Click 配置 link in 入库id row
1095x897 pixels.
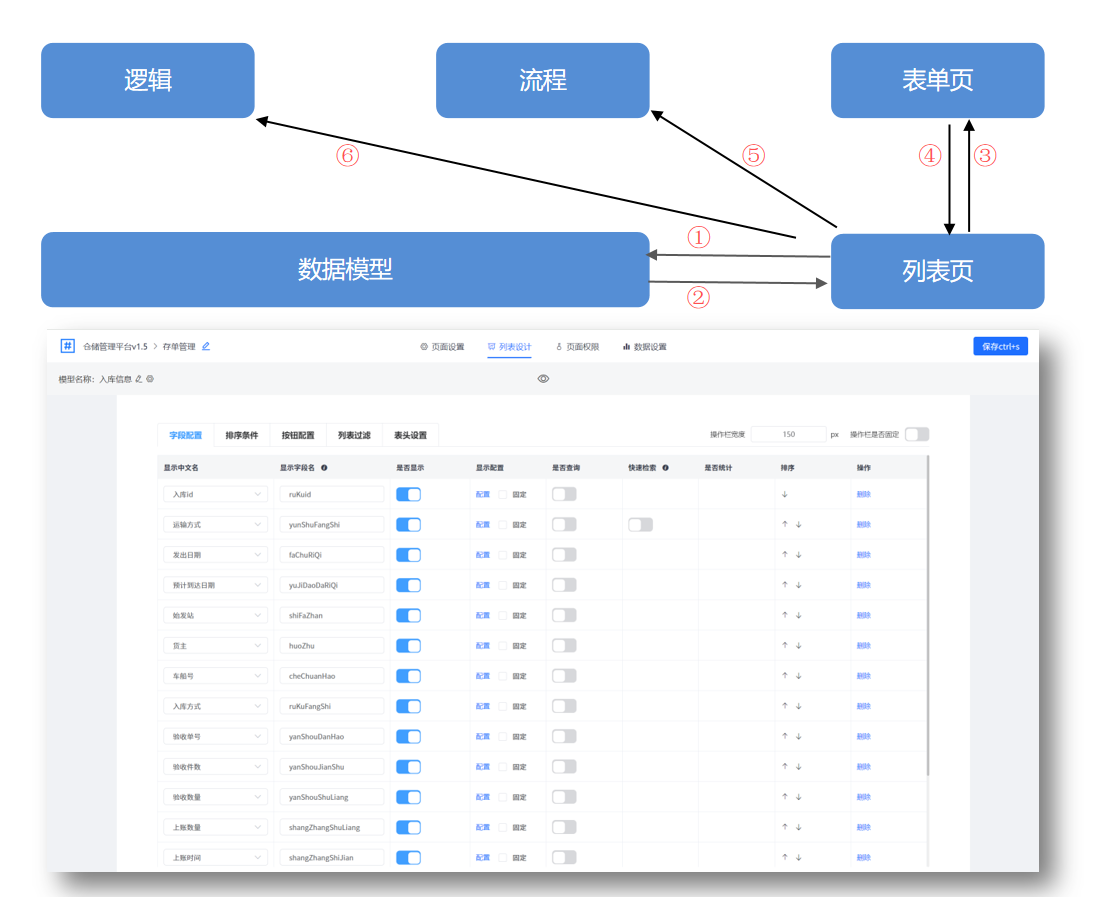click(483, 494)
